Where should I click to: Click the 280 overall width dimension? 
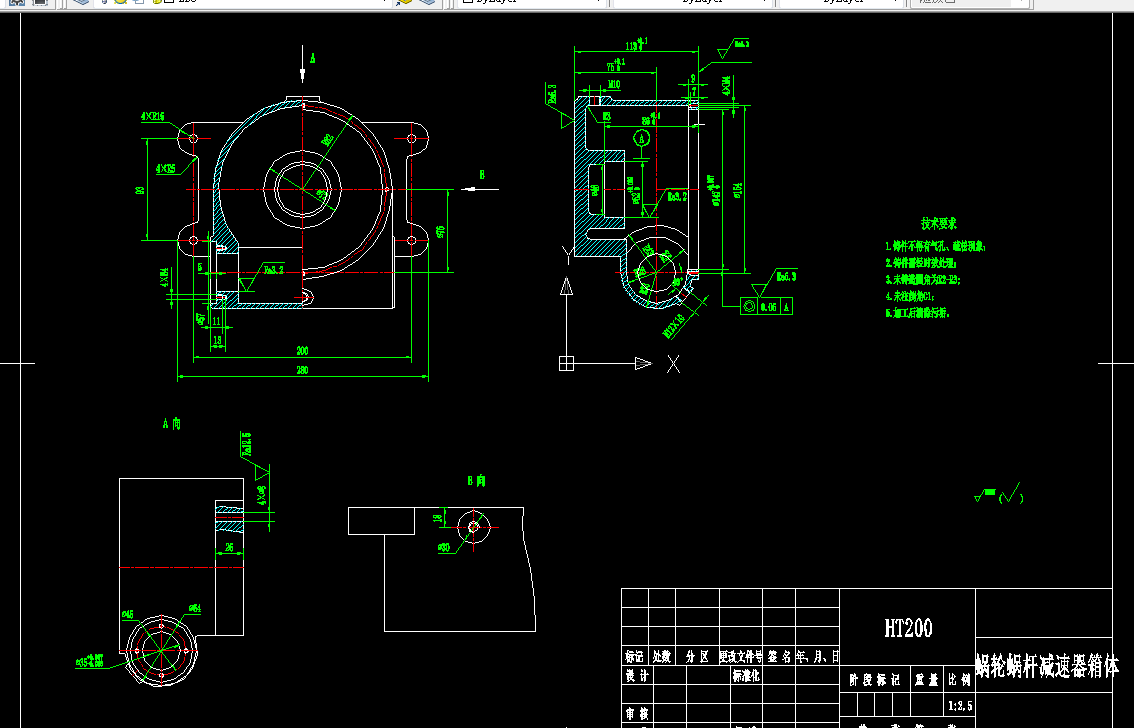(x=302, y=370)
